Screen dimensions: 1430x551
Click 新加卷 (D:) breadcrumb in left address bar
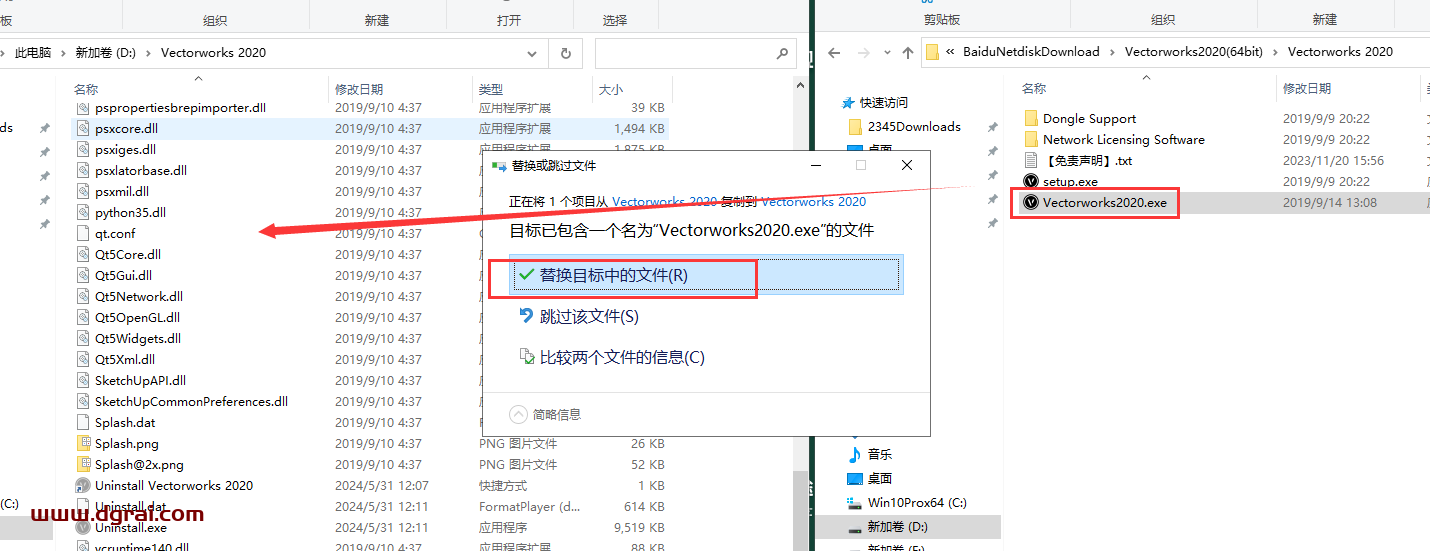click(106, 53)
